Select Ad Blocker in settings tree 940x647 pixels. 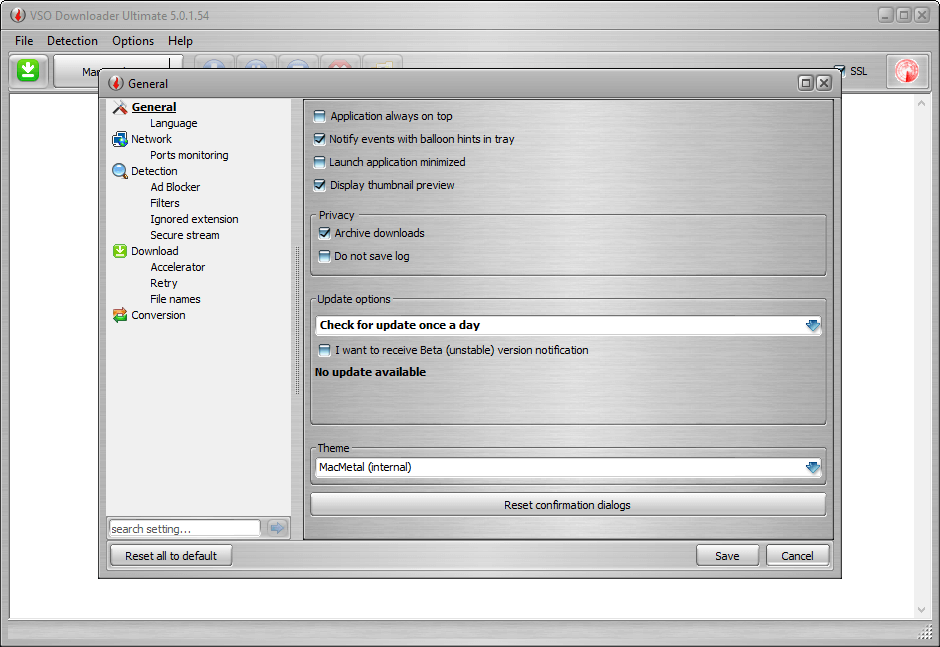(x=175, y=187)
